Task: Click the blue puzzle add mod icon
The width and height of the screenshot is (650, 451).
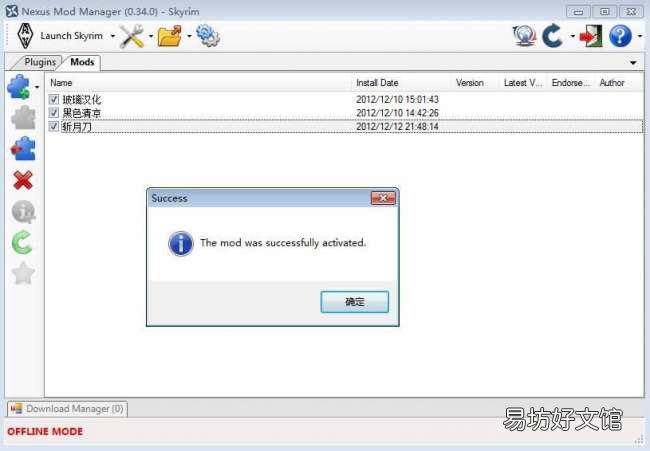Action: click(19, 87)
